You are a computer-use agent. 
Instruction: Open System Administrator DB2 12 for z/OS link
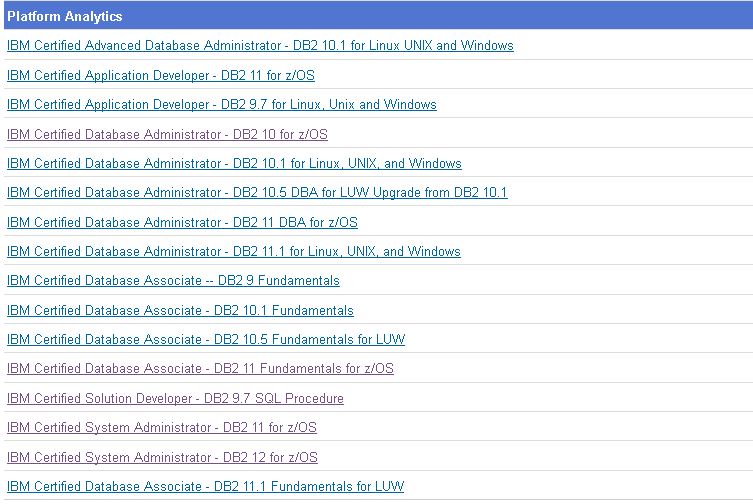coord(162,457)
